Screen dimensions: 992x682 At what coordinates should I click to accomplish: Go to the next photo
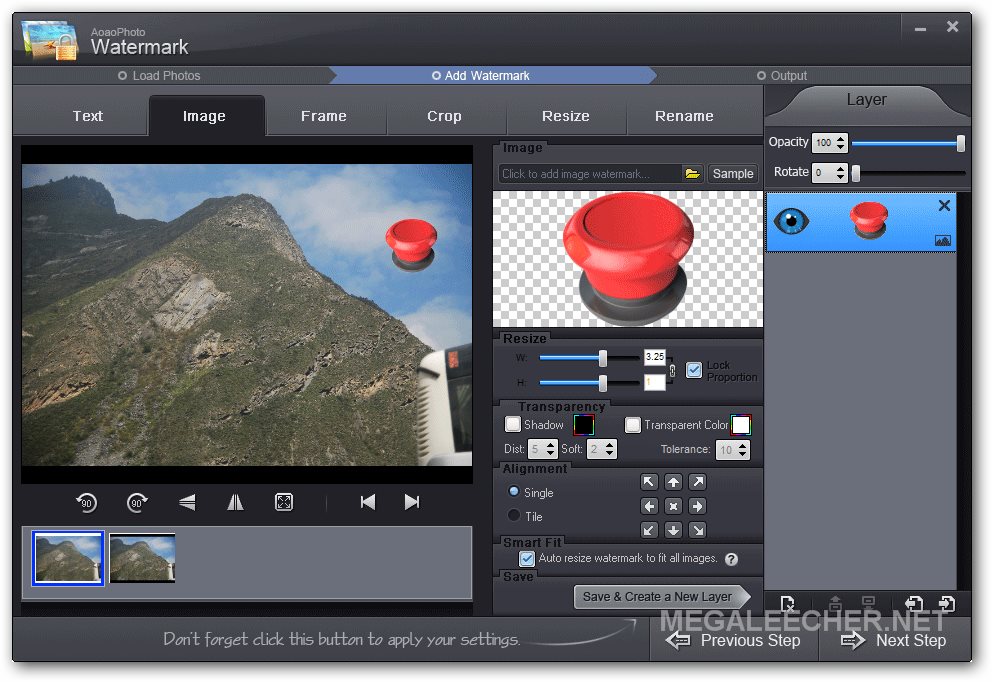point(412,502)
